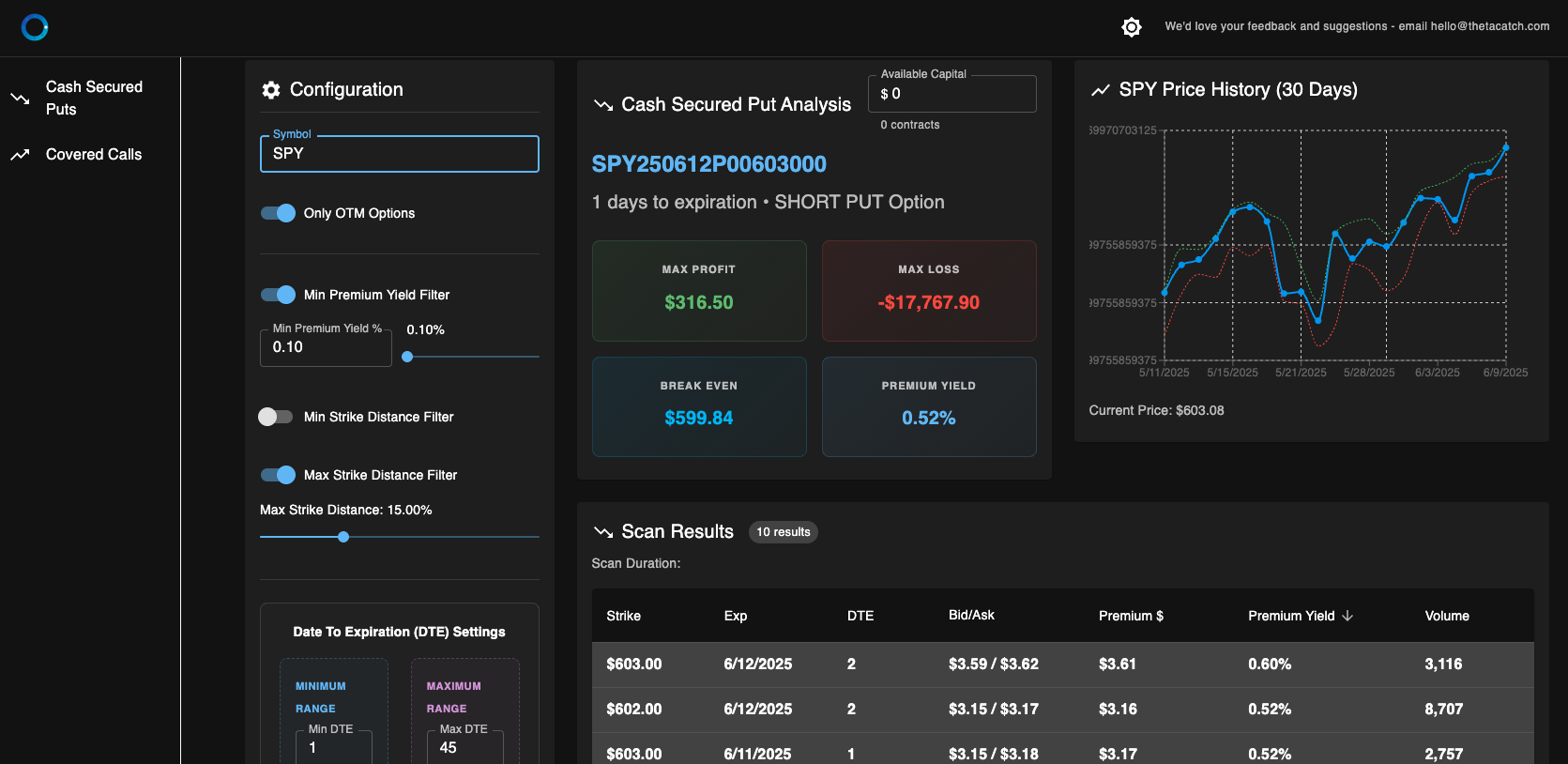Click the Available Capital input field

click(x=952, y=94)
